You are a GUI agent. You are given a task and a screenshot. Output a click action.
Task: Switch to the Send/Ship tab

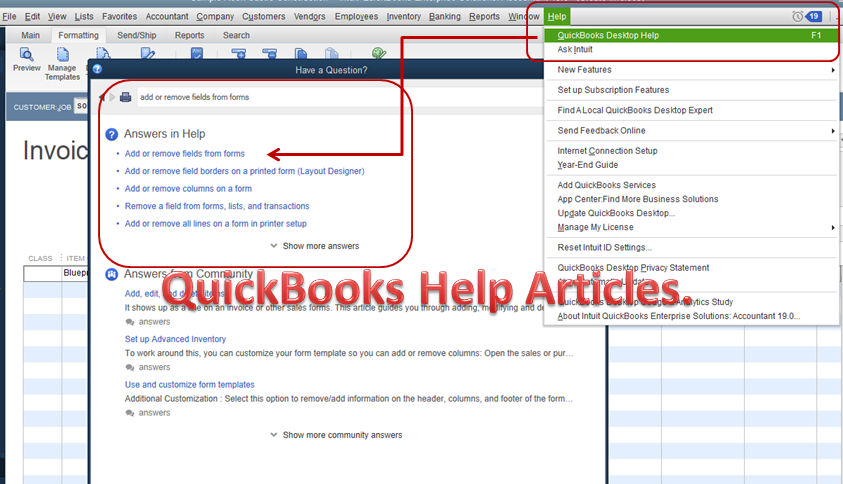tap(137, 35)
